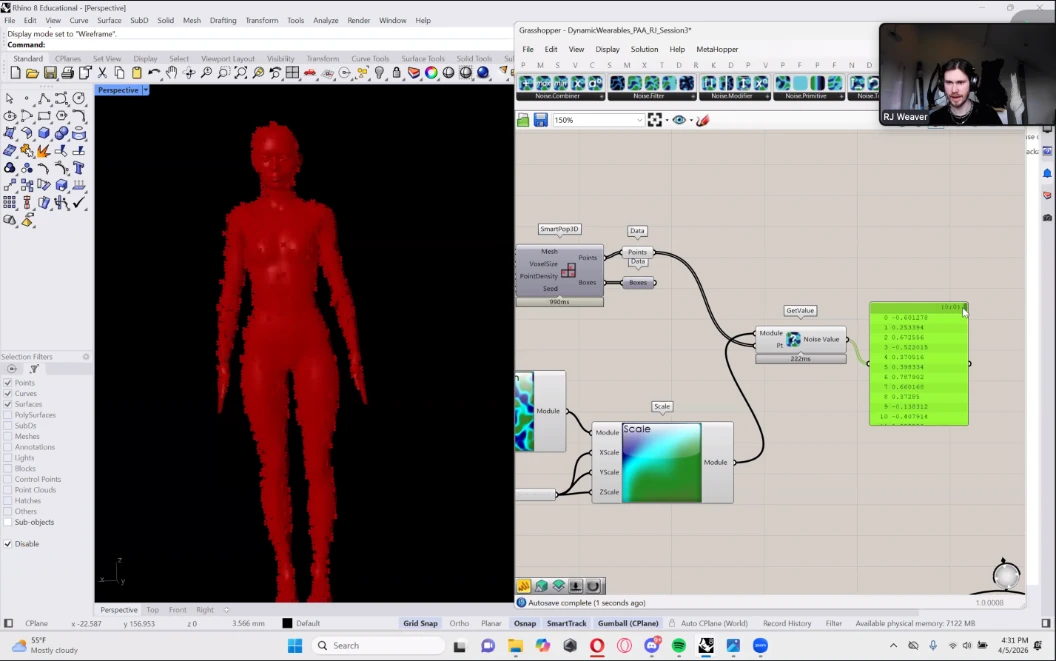Toggle Grid Snap in the status bar
1056x661 pixels.
coord(420,623)
